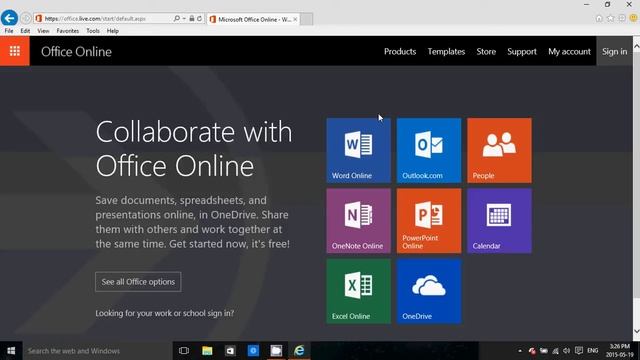Click the address bar lock icon

click(x=191, y=18)
